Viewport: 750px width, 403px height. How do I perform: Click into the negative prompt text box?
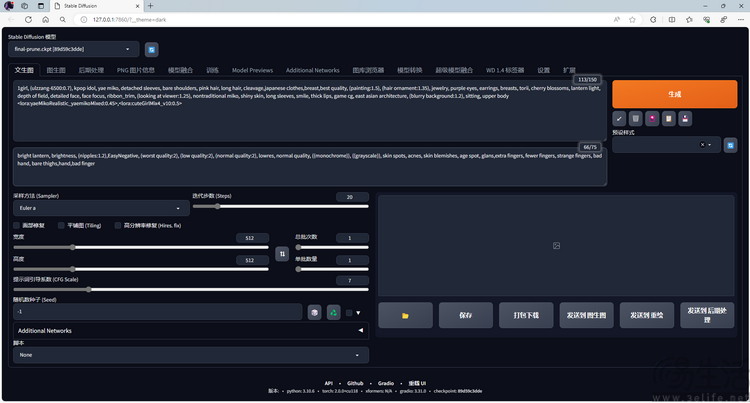[x=309, y=167]
